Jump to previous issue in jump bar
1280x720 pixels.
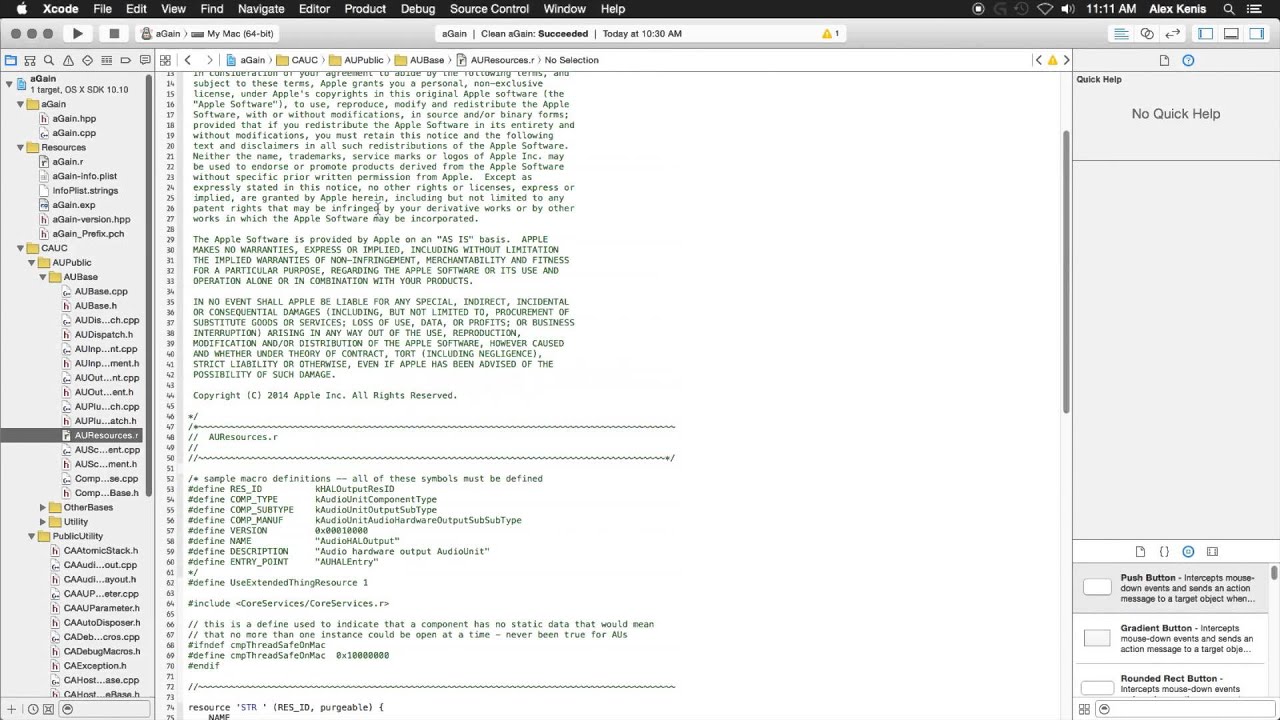coord(1038,60)
